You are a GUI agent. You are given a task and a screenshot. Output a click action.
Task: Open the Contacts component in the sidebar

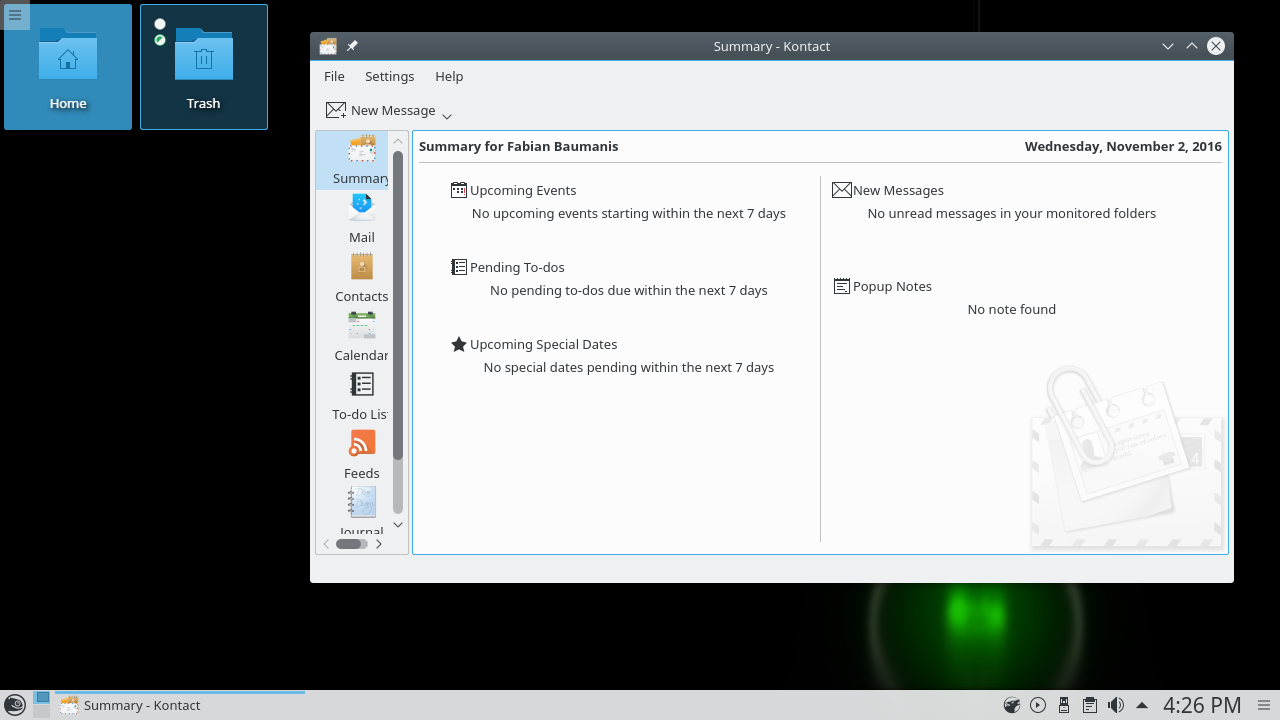pos(361,278)
